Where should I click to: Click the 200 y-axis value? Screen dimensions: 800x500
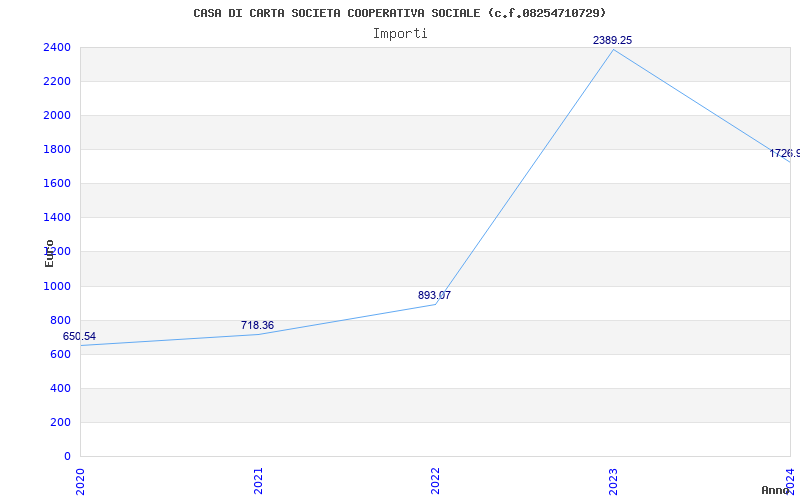(60, 422)
